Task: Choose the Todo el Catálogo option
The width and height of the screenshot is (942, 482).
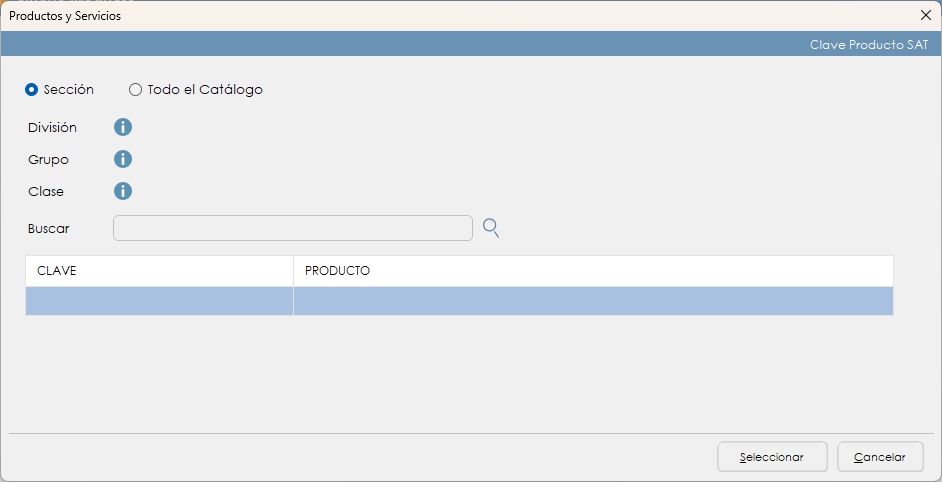Action: [136, 89]
